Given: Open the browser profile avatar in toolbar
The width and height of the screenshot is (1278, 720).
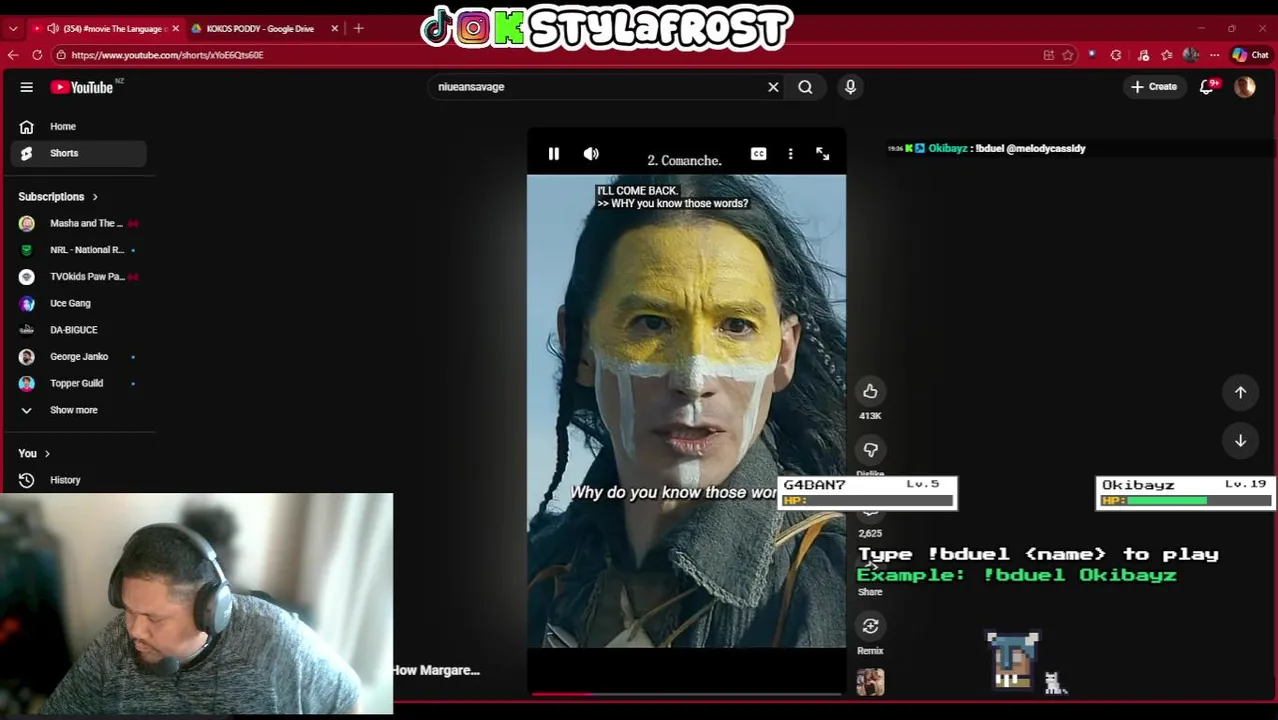Looking at the screenshot, I should (1190, 55).
